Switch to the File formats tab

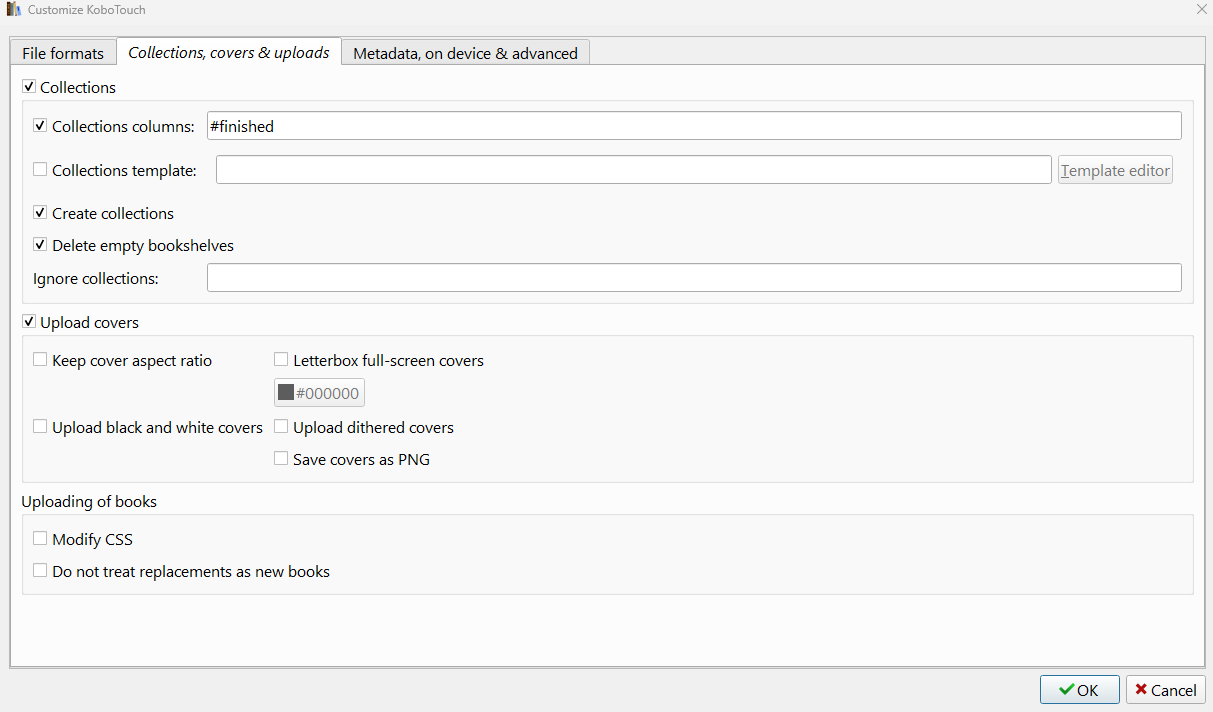point(63,53)
